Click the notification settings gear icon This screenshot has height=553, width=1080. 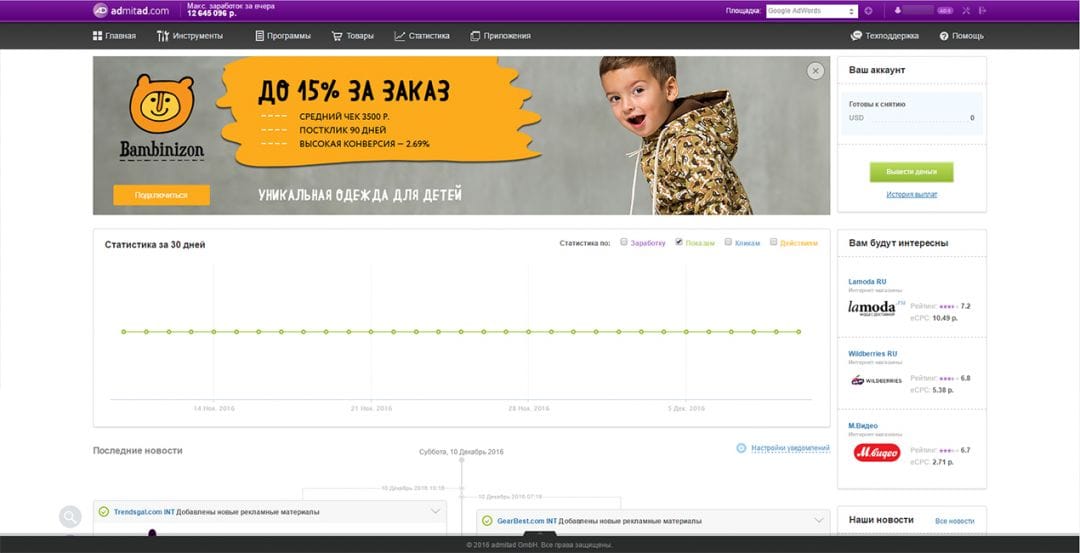click(741, 448)
